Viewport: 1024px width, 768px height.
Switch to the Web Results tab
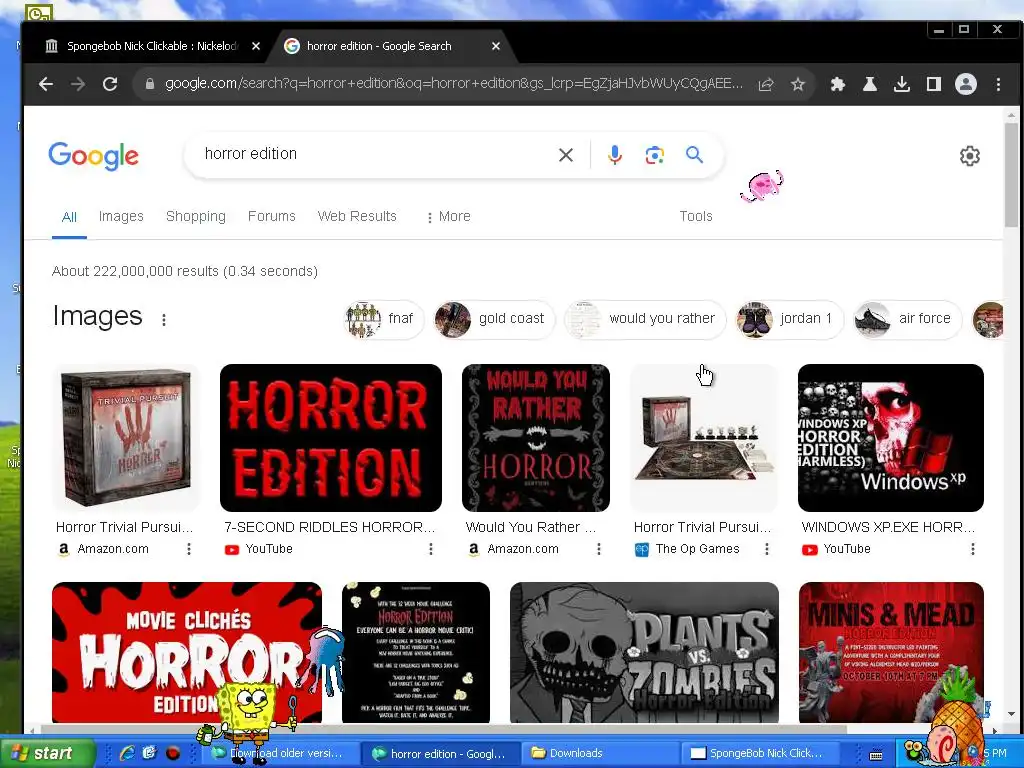(357, 216)
